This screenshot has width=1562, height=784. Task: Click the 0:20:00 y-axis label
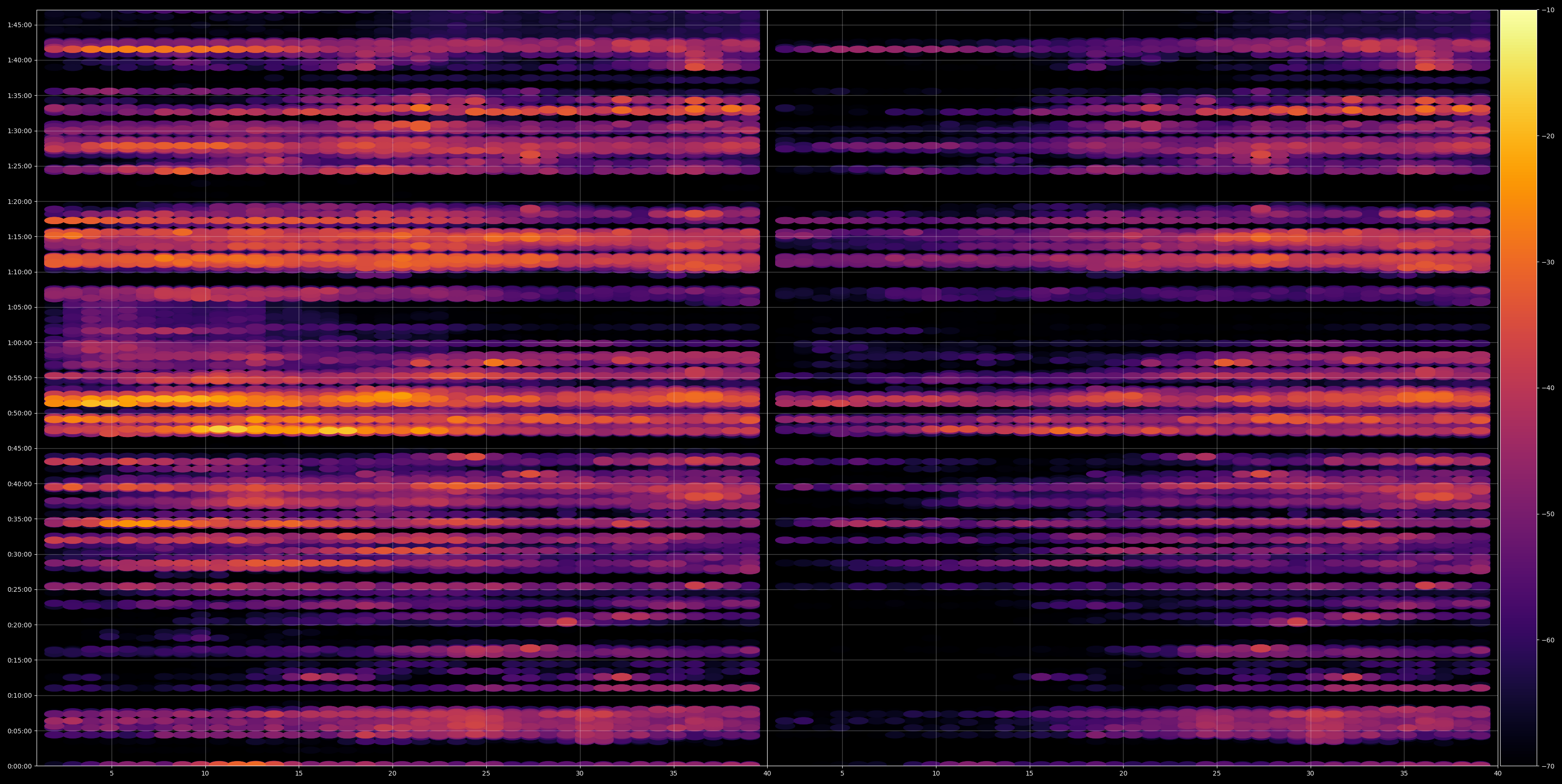(x=19, y=625)
